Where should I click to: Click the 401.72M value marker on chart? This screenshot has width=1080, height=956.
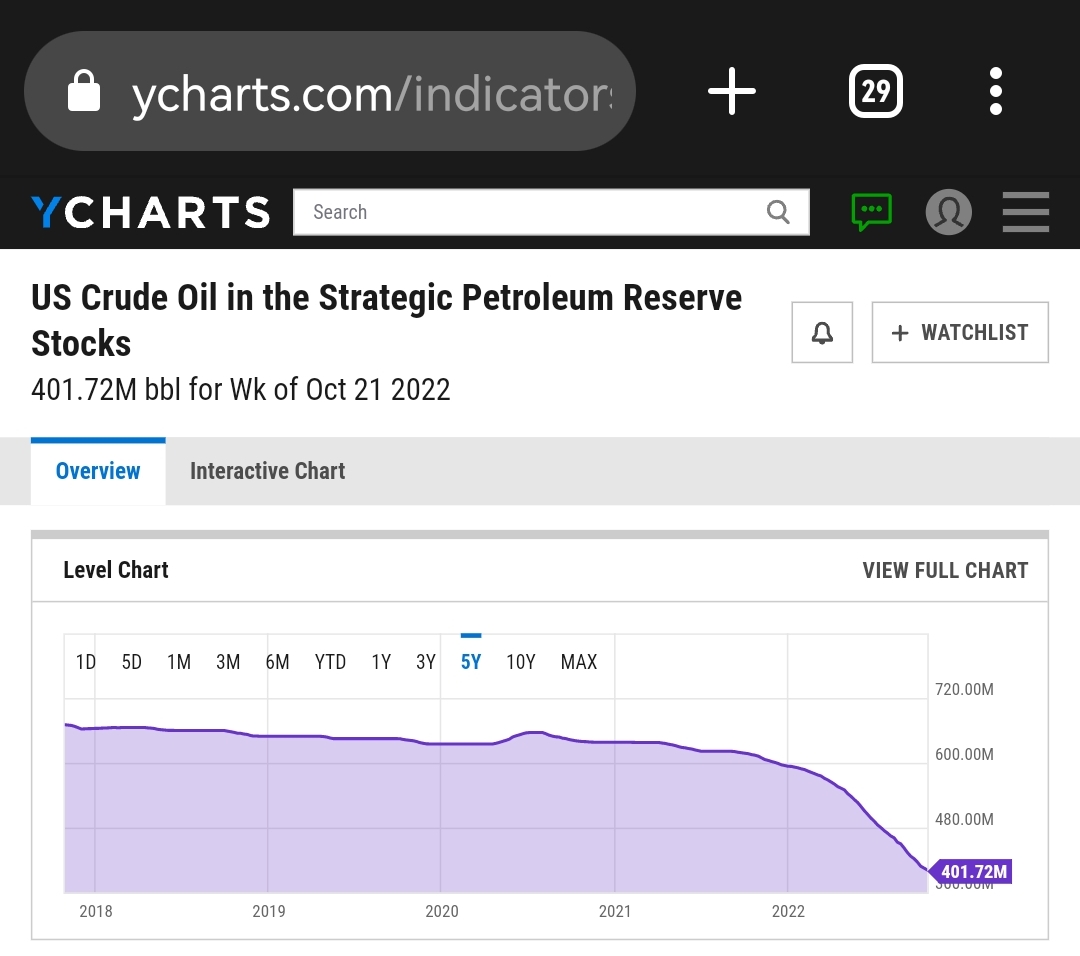971,872
